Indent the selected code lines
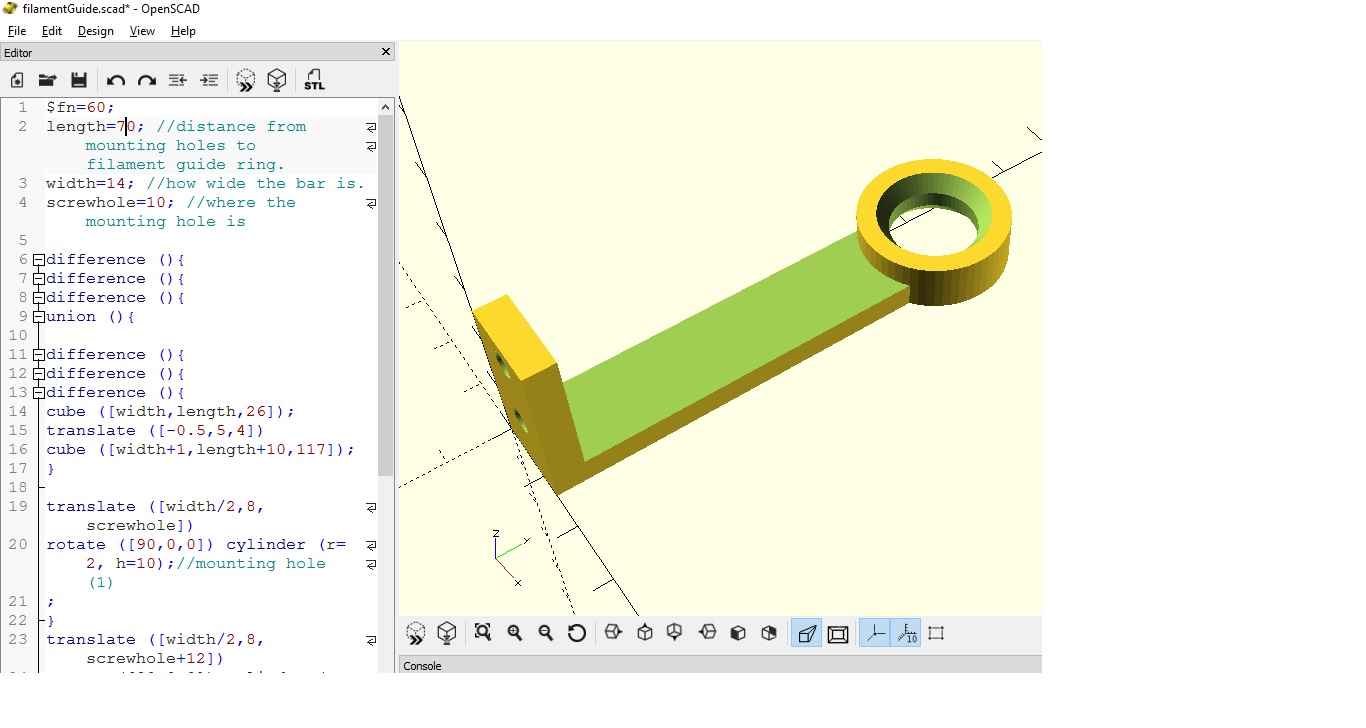This screenshot has height=728, width=1366. tap(209, 80)
